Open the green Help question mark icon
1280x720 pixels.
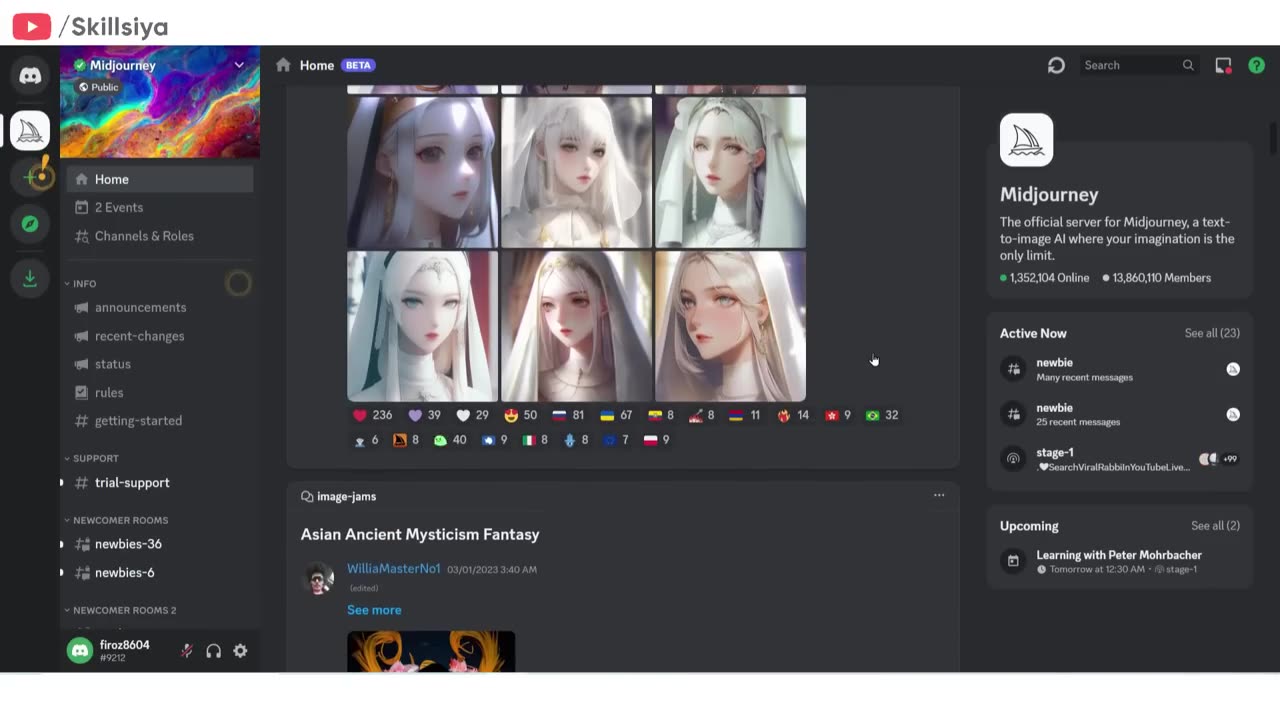pos(1257,65)
